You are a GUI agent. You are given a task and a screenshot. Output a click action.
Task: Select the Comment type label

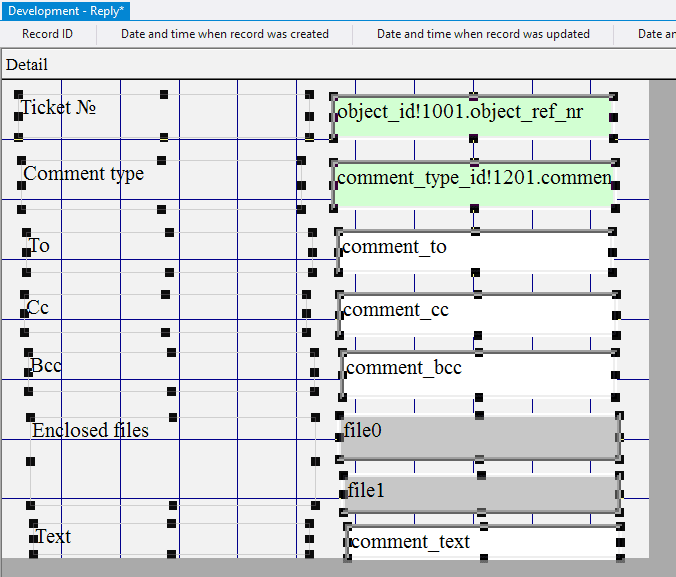pyautogui.click(x=83, y=174)
